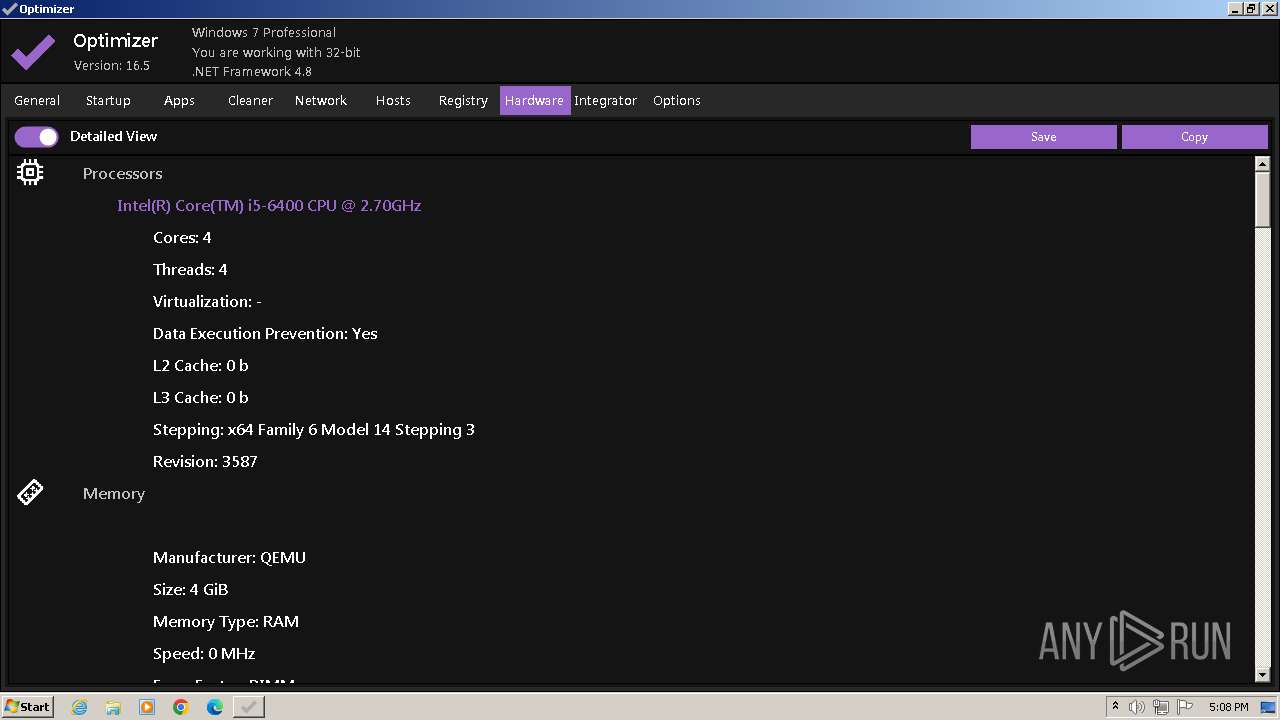Click the 'L3 Cache: 0 b' row
The image size is (1280, 720).
200,398
